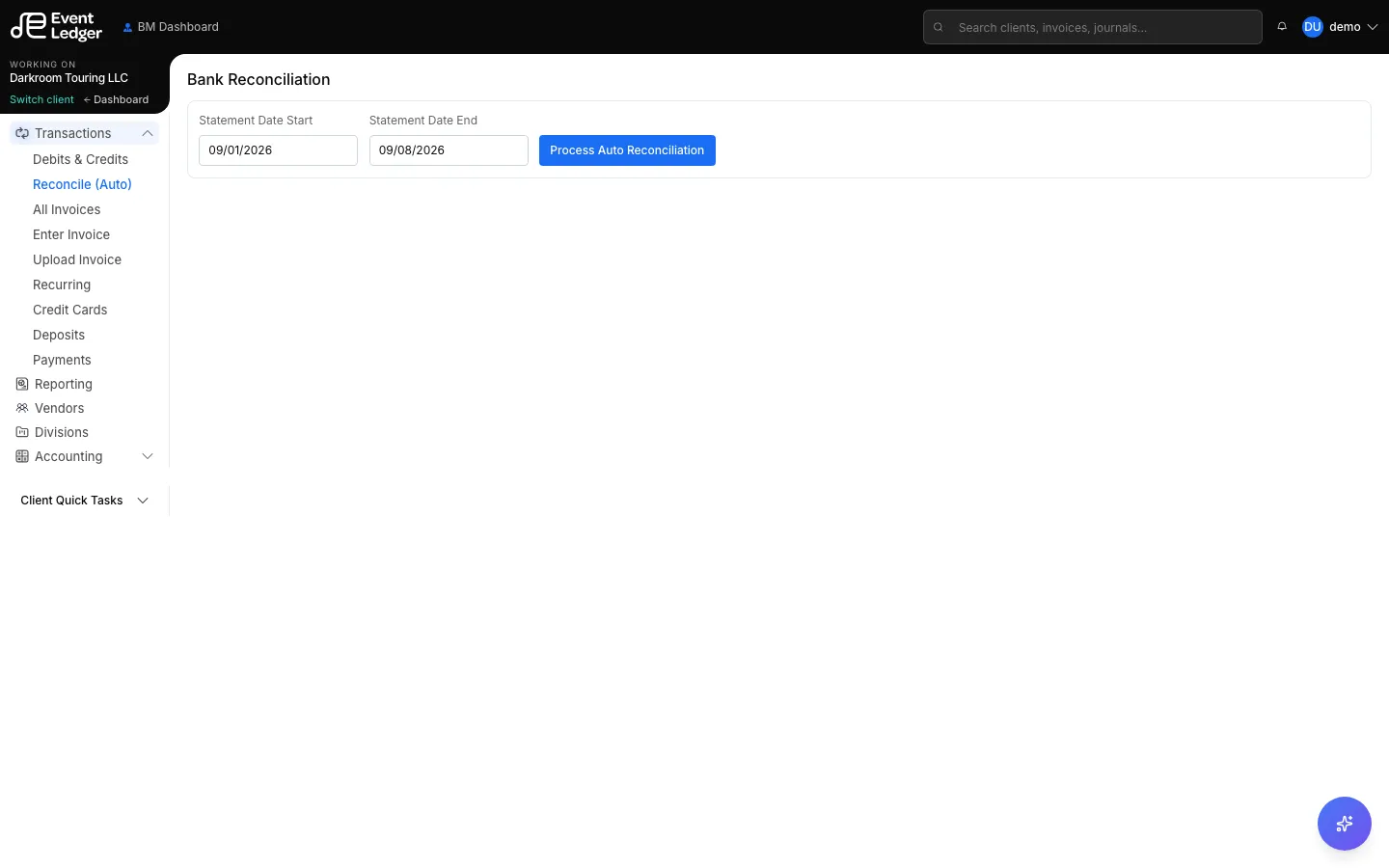1389x868 pixels.
Task: Open the demo user dropdown arrow
Action: click(1373, 27)
